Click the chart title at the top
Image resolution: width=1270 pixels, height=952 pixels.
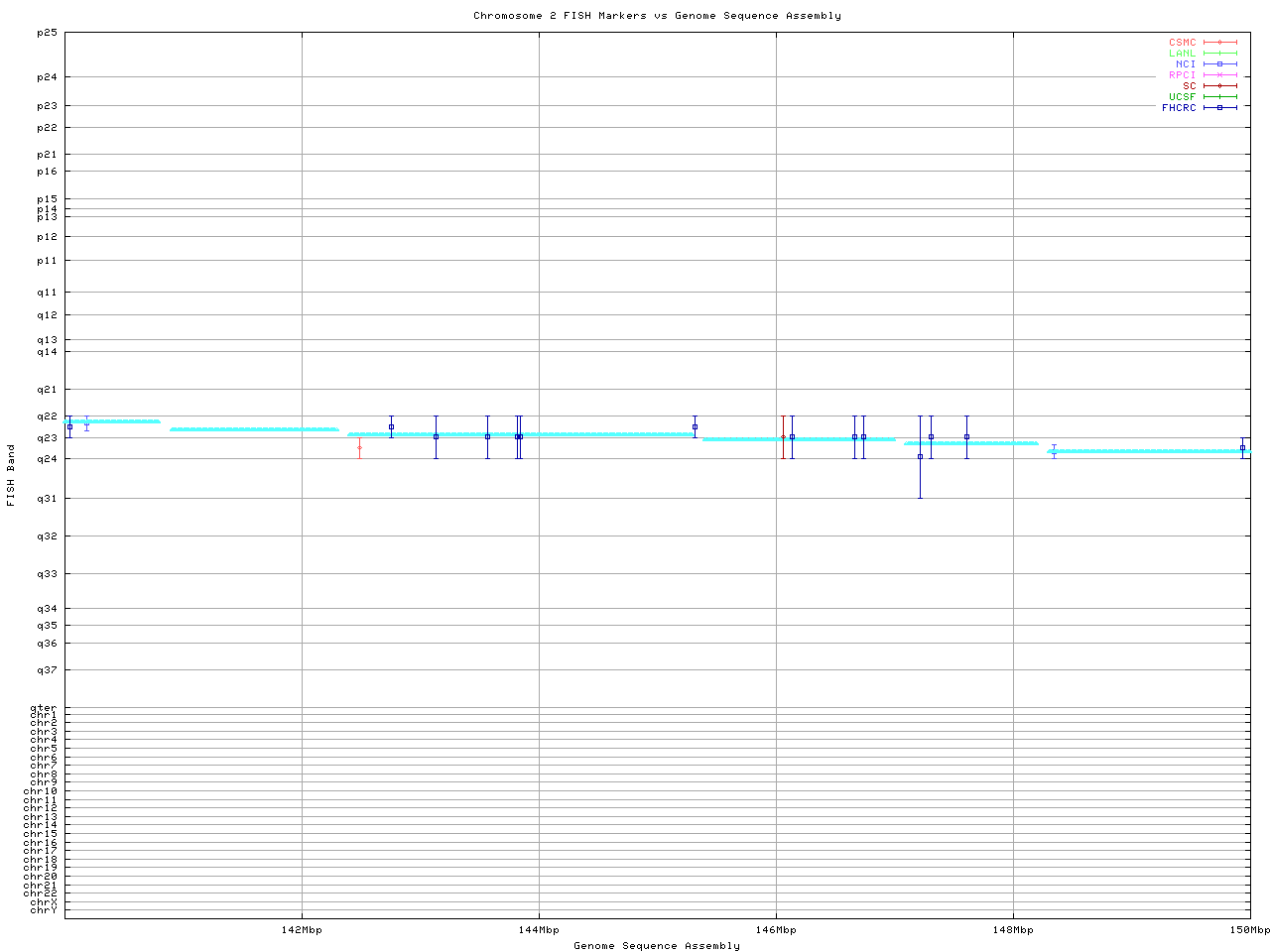click(656, 16)
